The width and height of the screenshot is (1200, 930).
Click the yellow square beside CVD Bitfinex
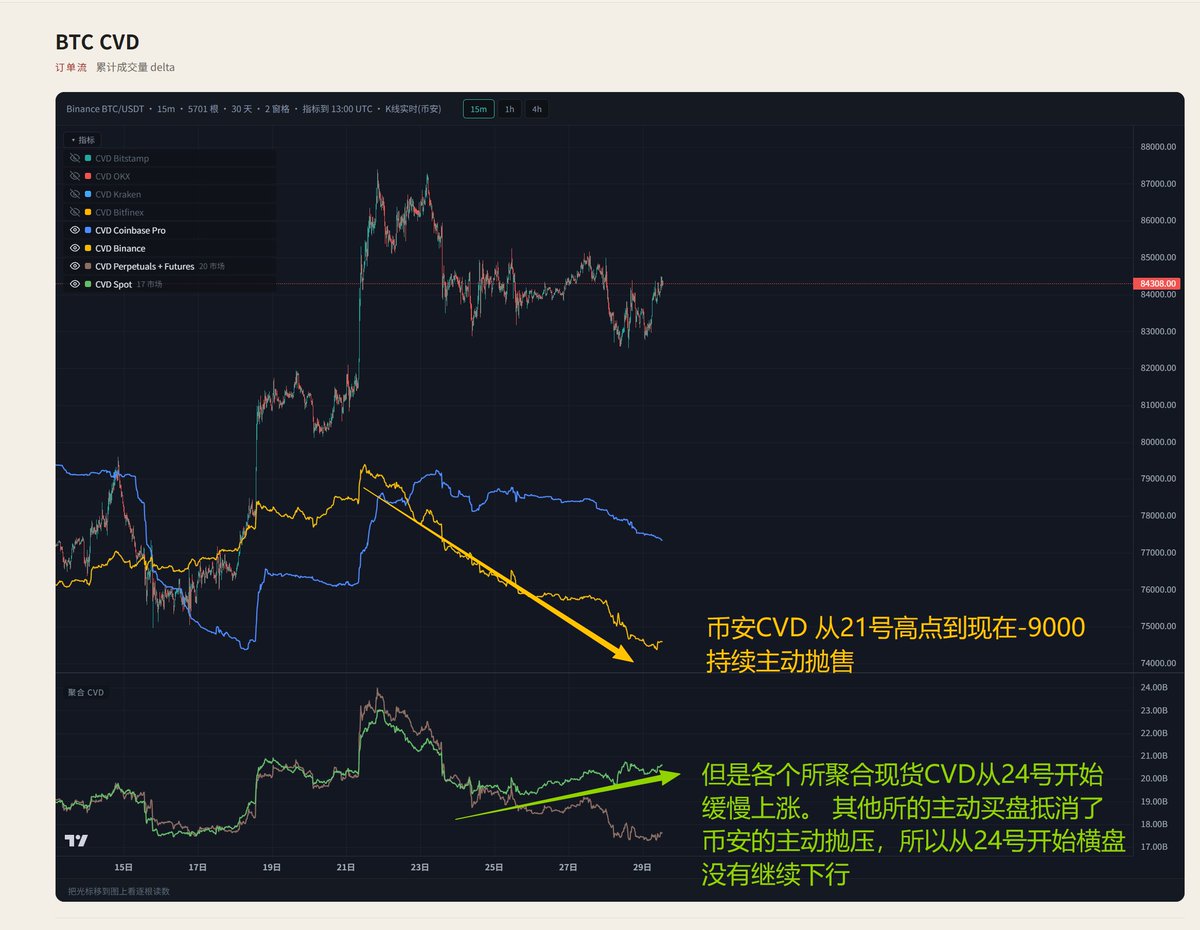(x=88, y=212)
